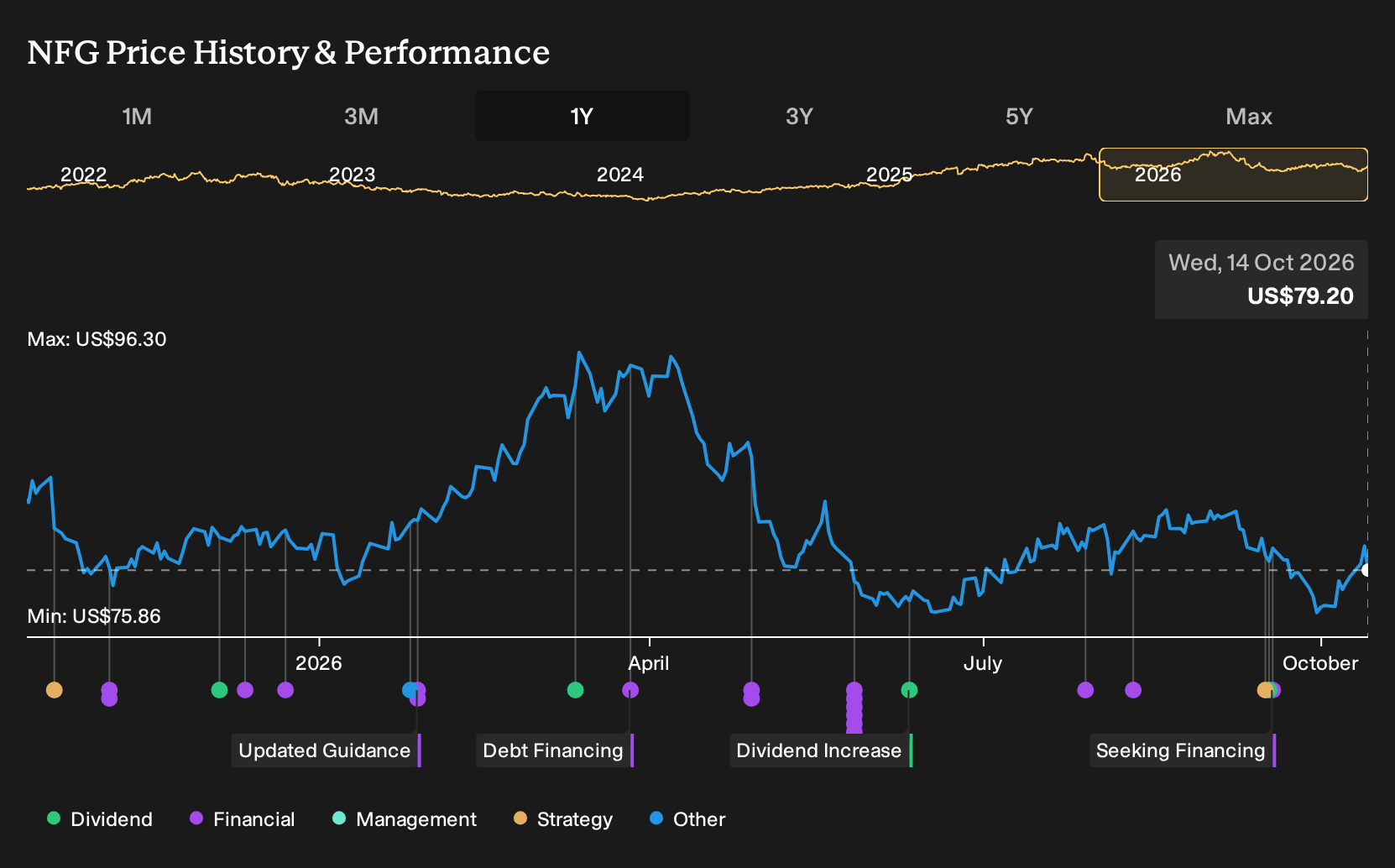Click the 'NFG Price History & Performance' heading
Image resolution: width=1395 pixels, height=868 pixels.
point(289,52)
